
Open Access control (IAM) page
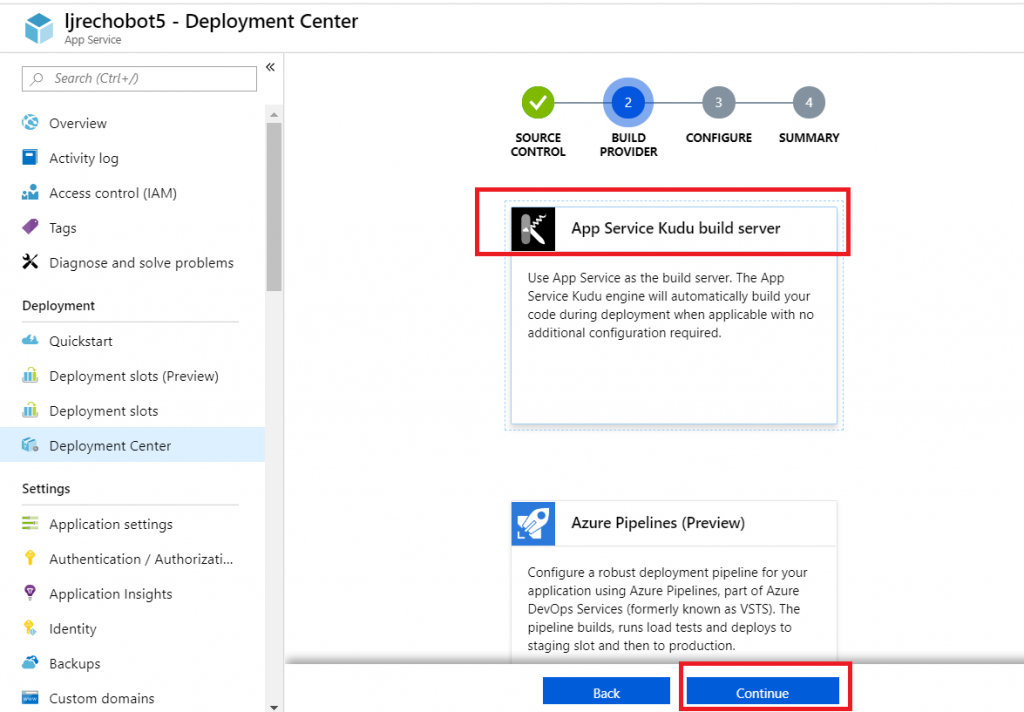pyautogui.click(x=133, y=193)
